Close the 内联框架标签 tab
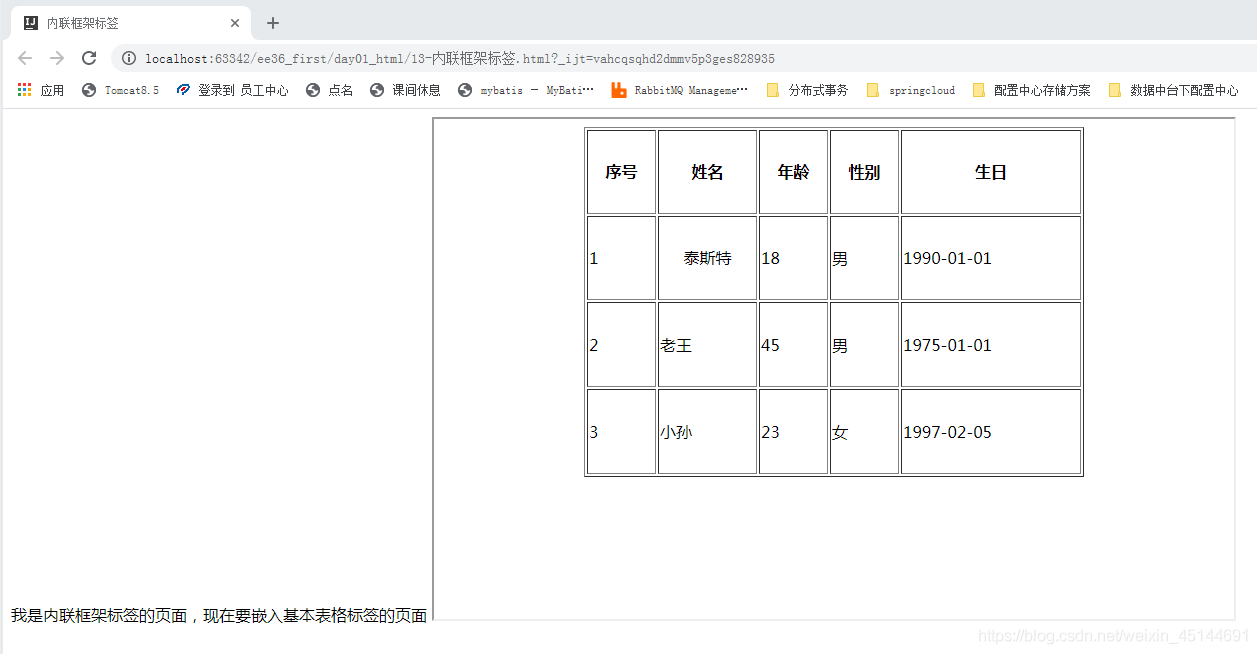Screen dimensions: 1257x654 [235, 22]
